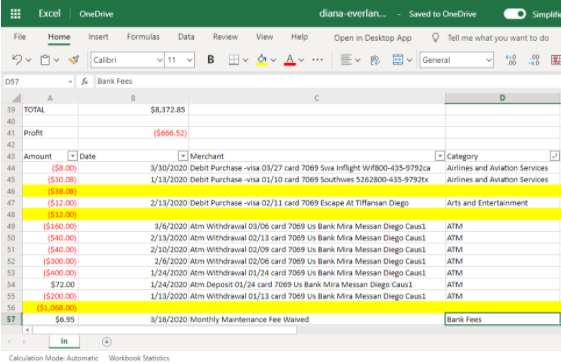Switch to the Review tab
This screenshot has width=561, height=363.
[x=225, y=37]
